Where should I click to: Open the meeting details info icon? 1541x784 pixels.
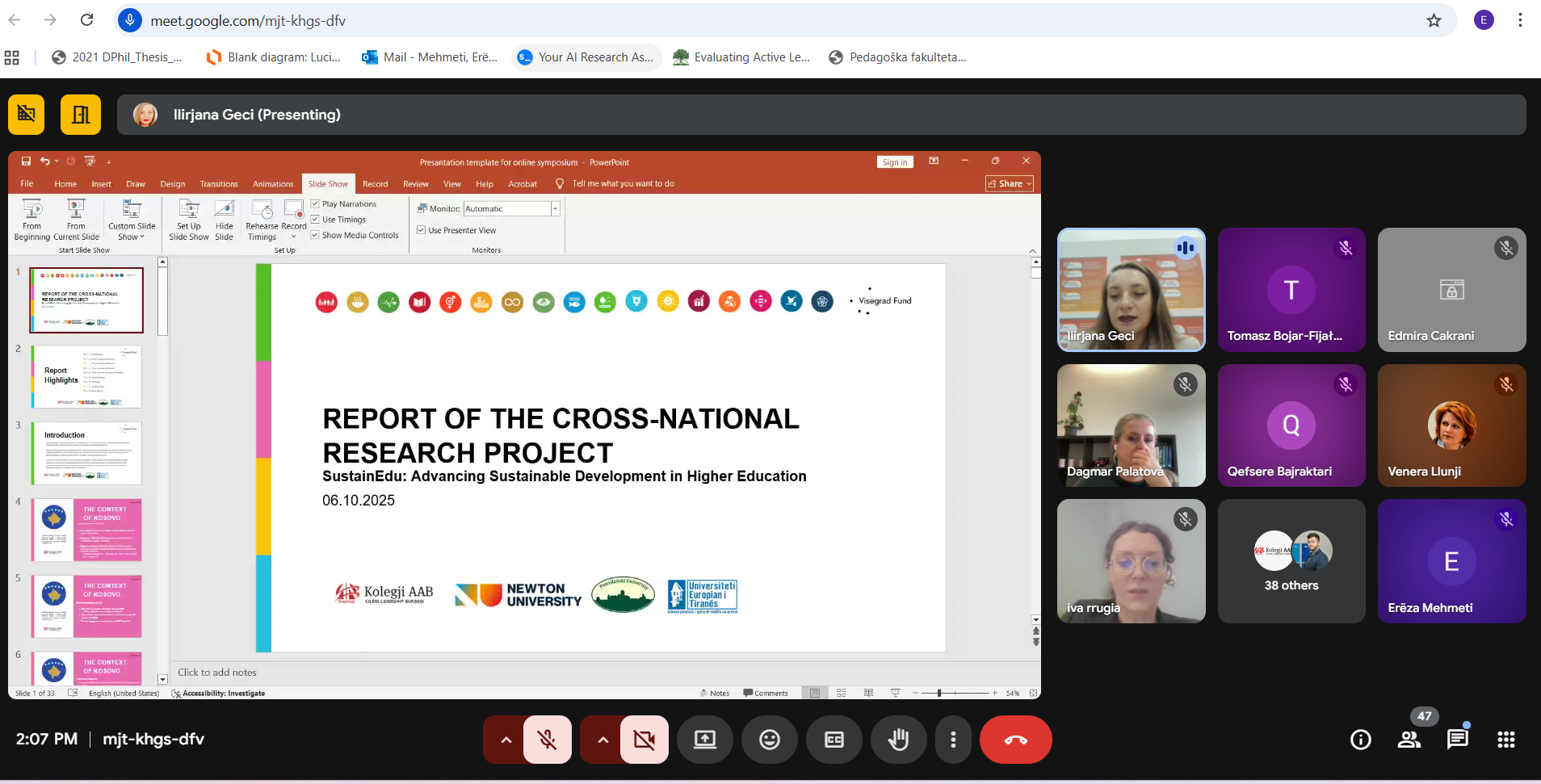(1360, 740)
